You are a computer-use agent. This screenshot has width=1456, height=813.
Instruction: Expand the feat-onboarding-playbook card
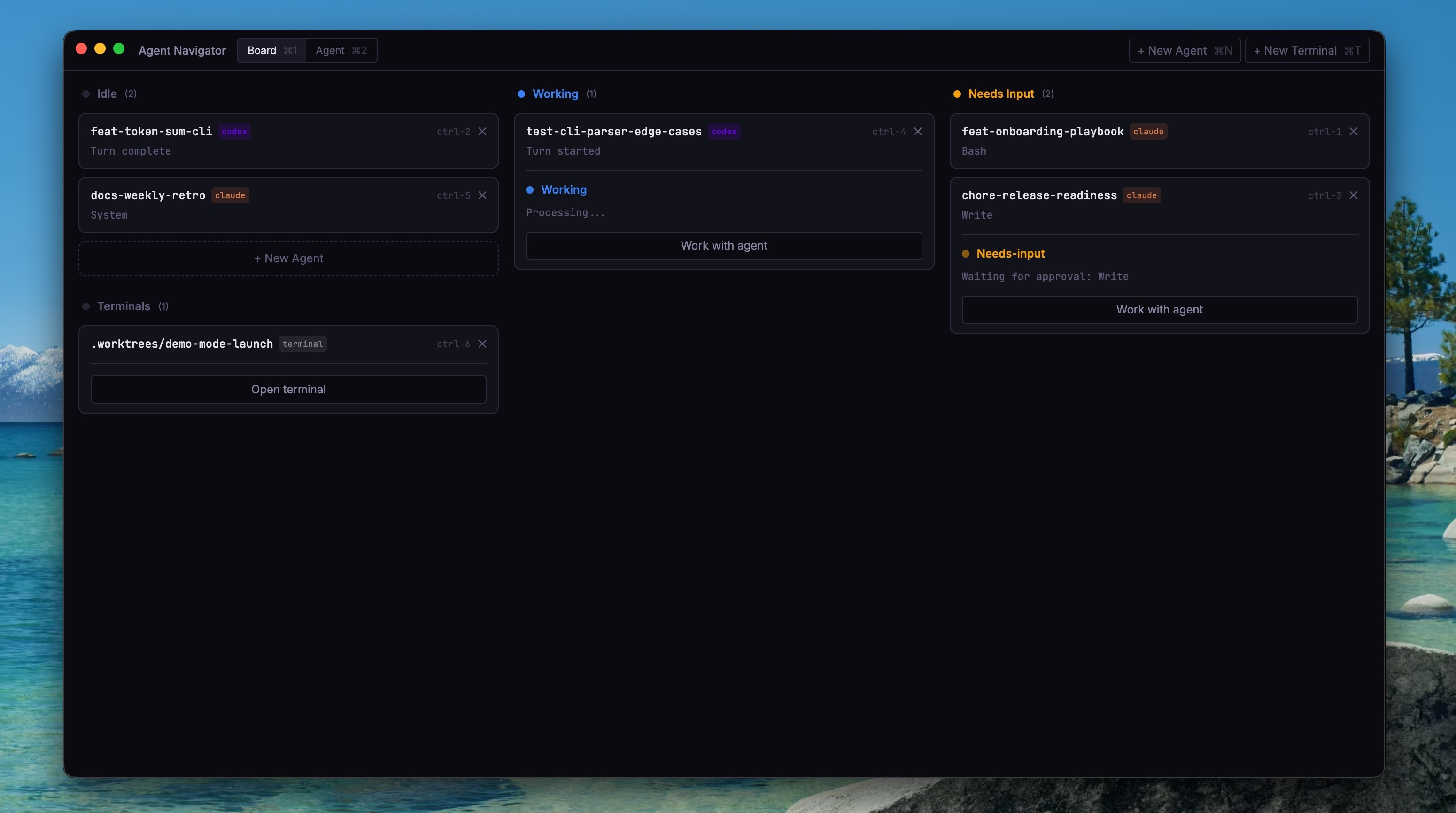point(1042,132)
